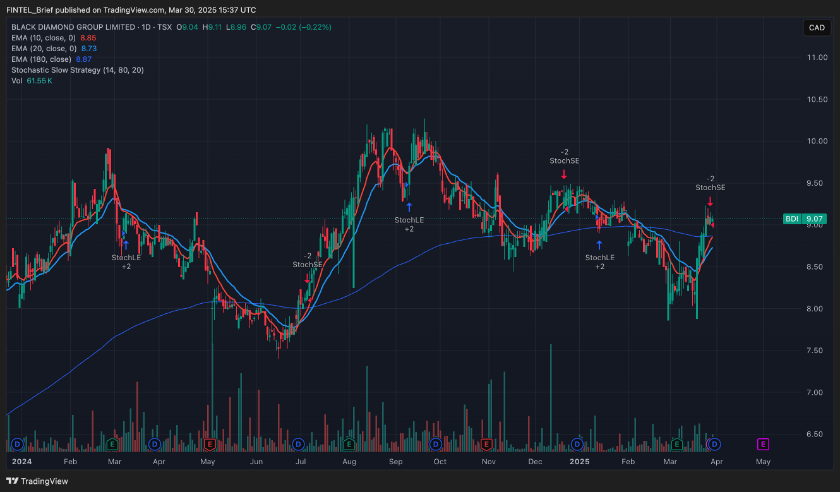Click the Sep label on the time axis
This screenshot has width=840, height=492.
pyautogui.click(x=395, y=461)
